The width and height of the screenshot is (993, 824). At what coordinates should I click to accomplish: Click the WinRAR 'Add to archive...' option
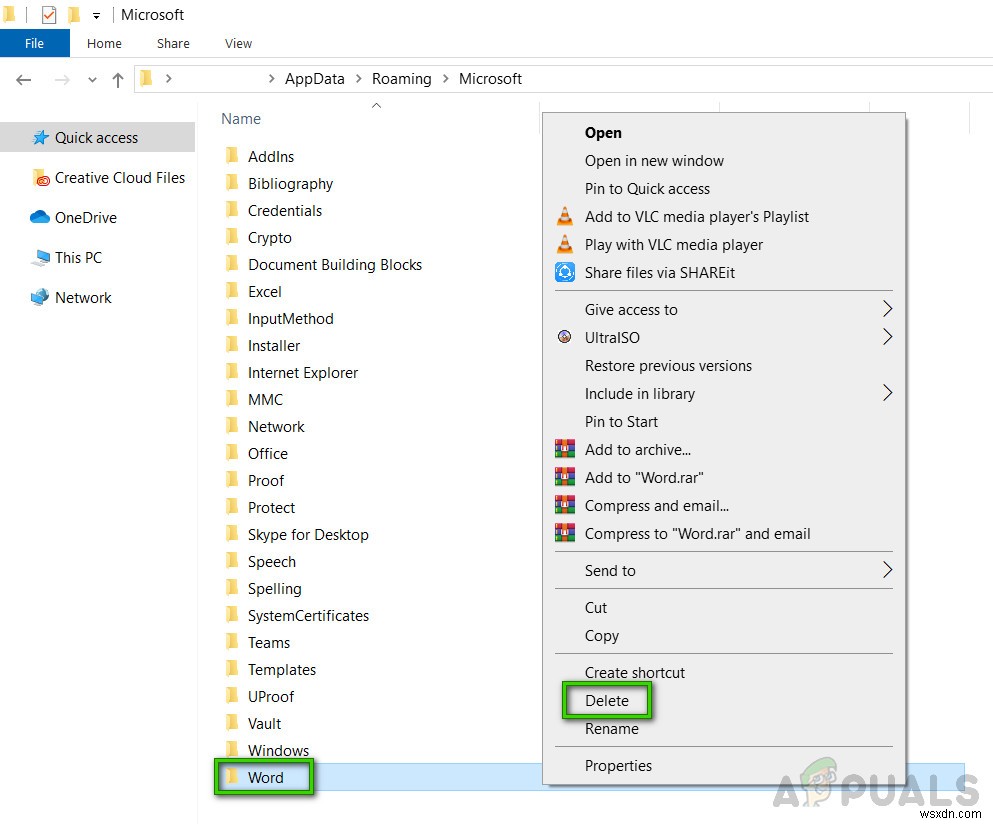click(638, 450)
